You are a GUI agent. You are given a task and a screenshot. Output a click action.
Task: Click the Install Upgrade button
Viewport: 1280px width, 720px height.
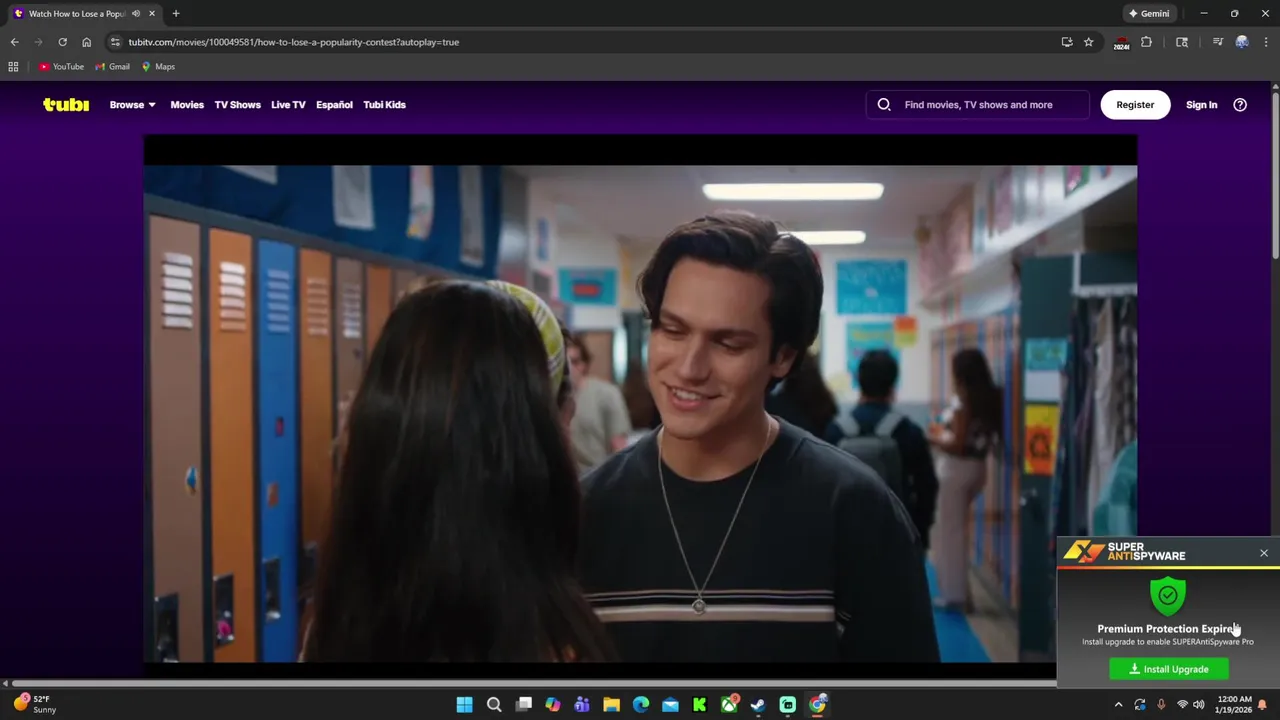(x=1169, y=669)
